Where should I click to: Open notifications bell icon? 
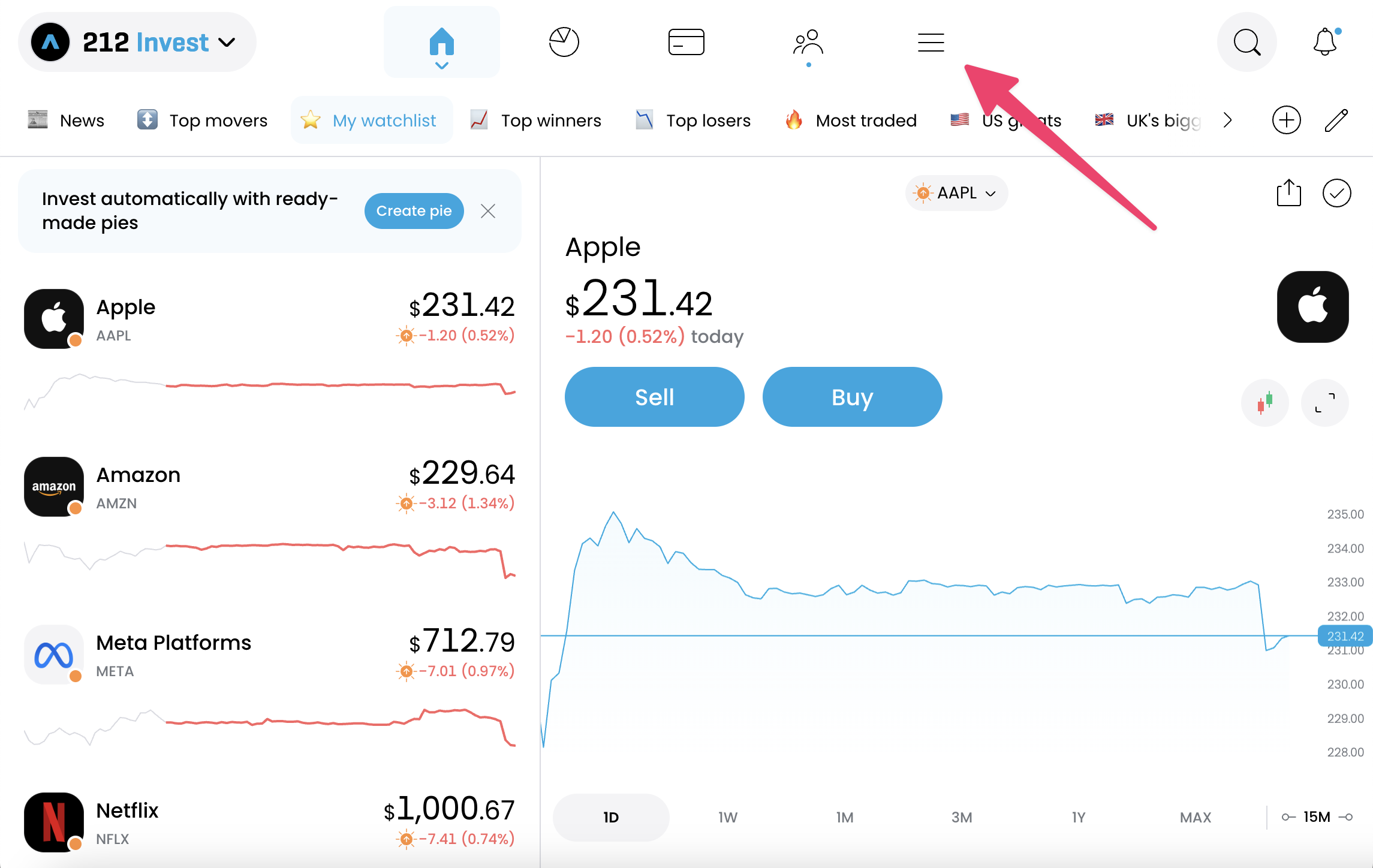(1324, 43)
